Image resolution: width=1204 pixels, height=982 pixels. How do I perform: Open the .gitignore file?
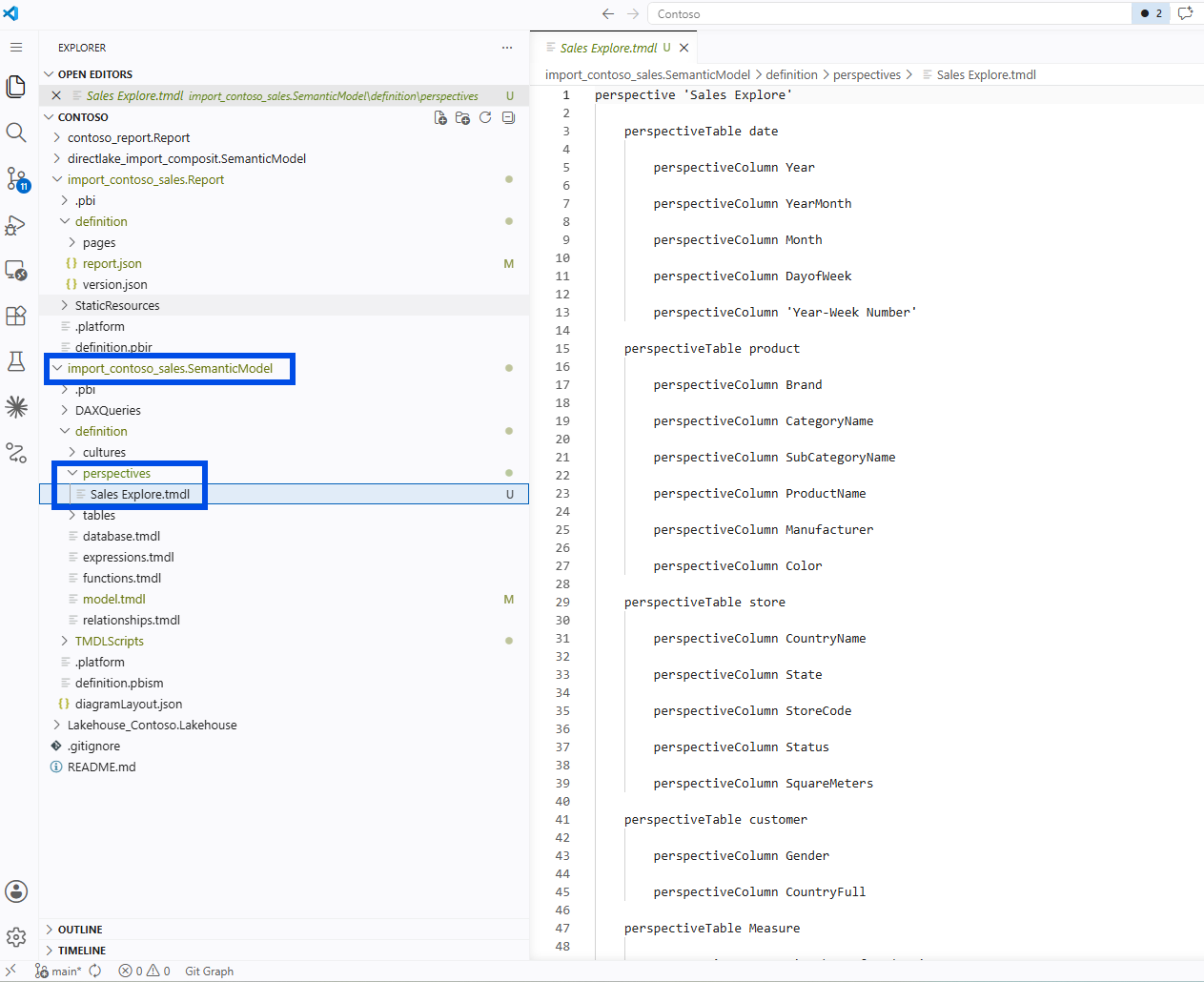[x=93, y=746]
